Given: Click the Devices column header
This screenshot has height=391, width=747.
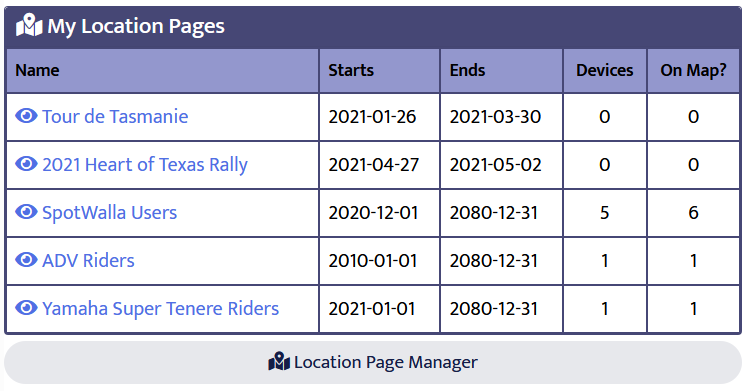Looking at the screenshot, I should pyautogui.click(x=605, y=70).
